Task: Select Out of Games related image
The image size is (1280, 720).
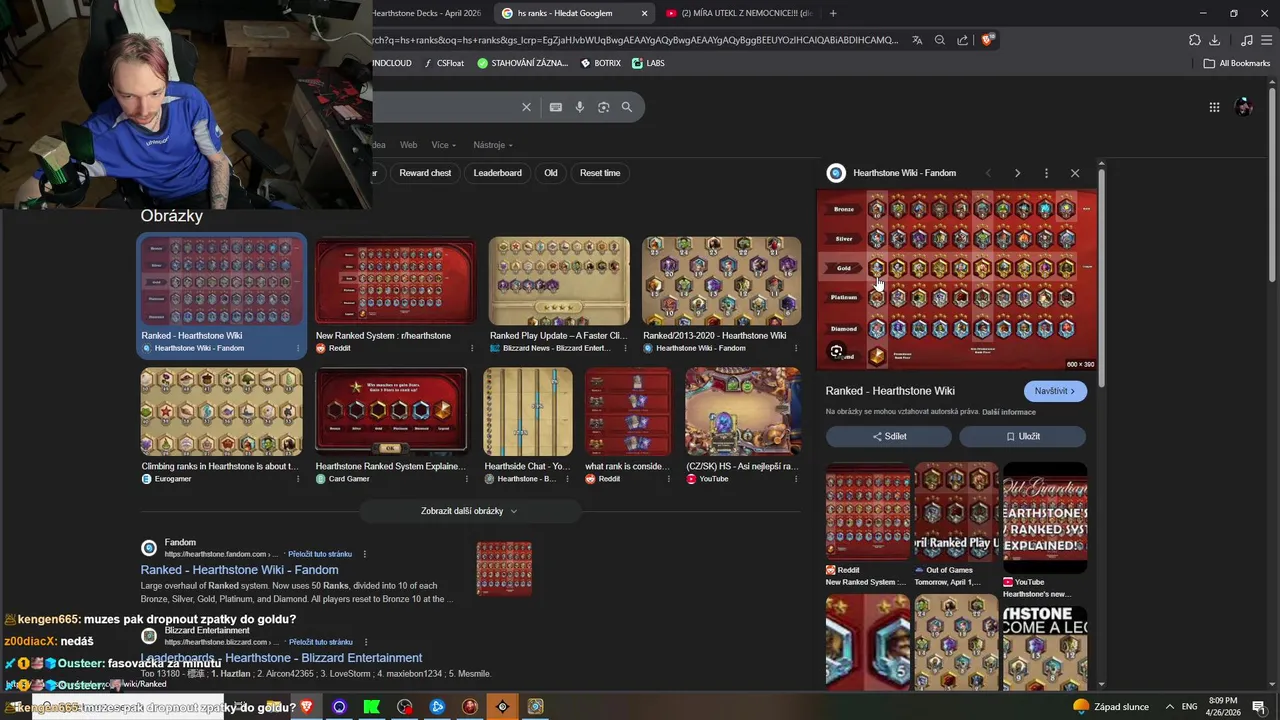Action: tap(956, 511)
